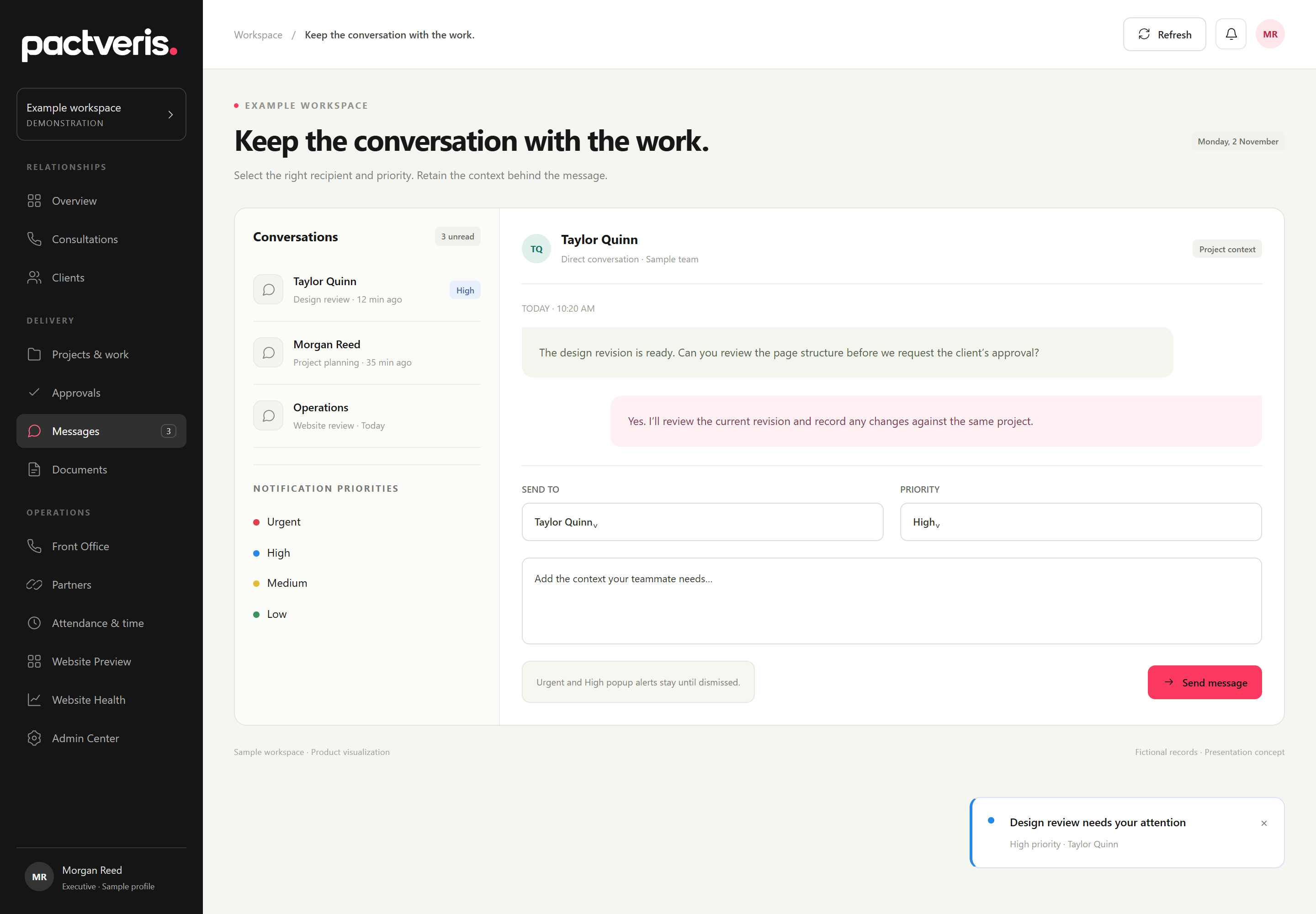This screenshot has width=1316, height=914.
Task: Click the Project context button
Action: click(x=1226, y=249)
